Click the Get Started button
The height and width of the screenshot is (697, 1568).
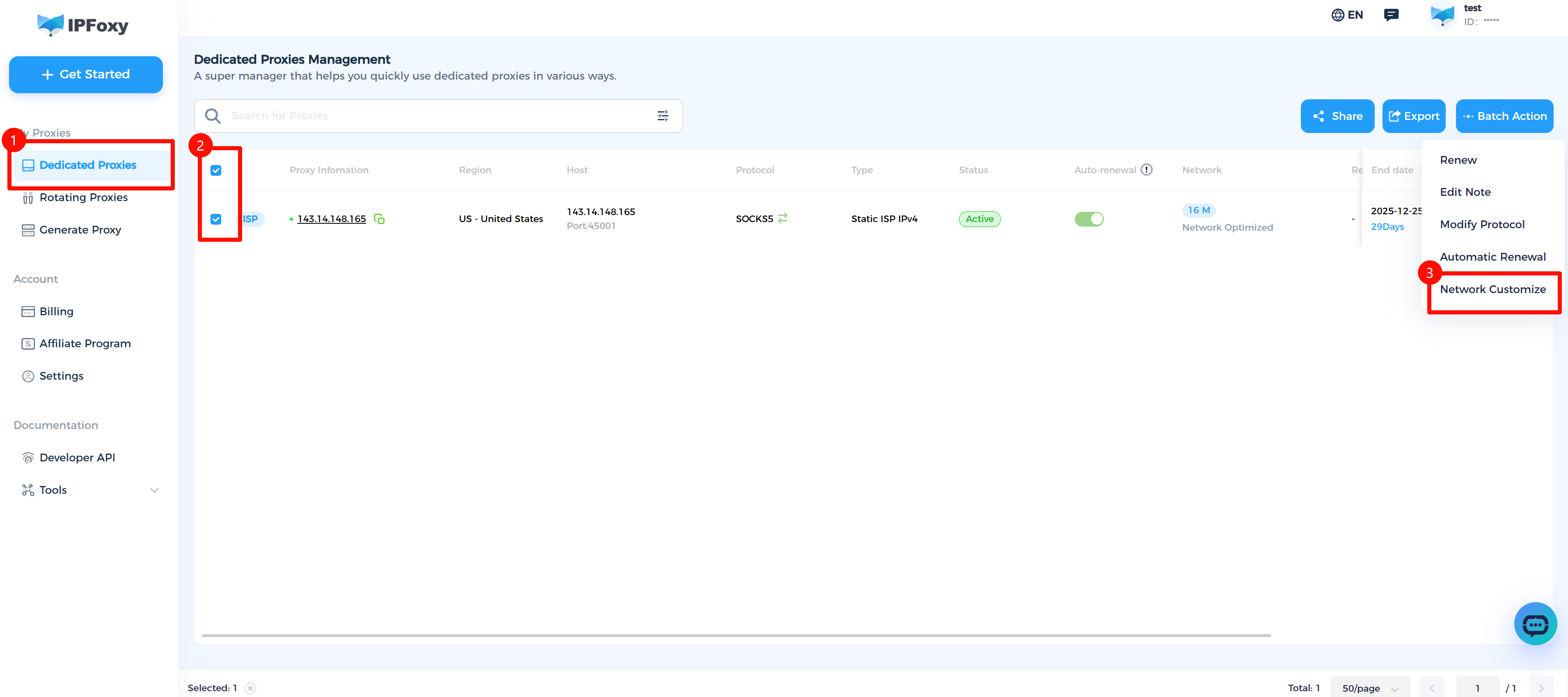[x=85, y=74]
